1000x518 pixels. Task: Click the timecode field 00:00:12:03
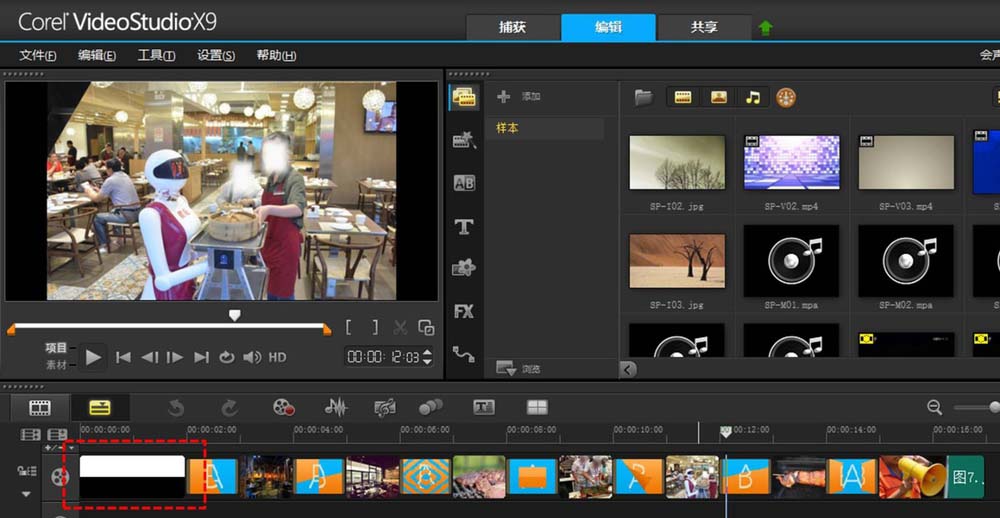pos(383,357)
